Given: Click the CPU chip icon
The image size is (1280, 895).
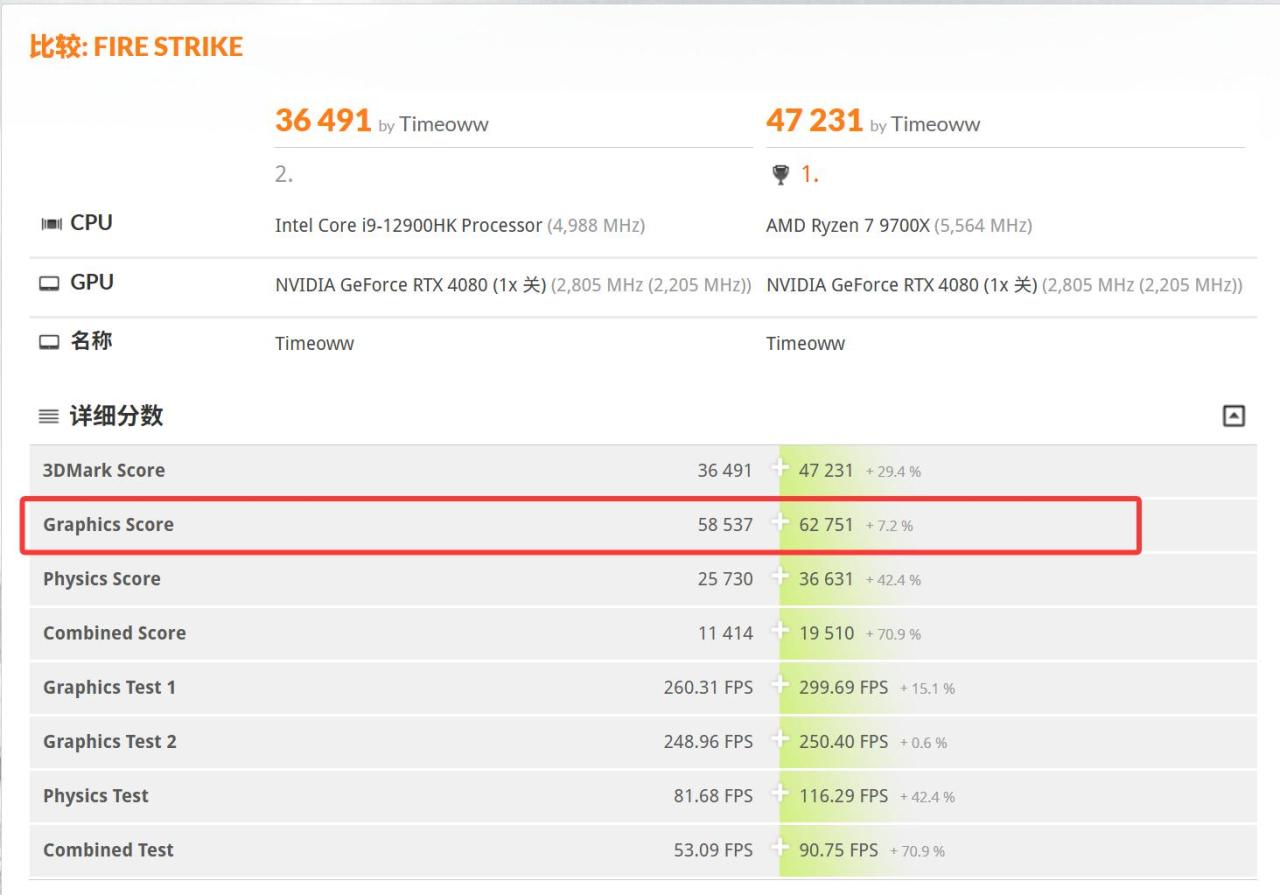Looking at the screenshot, I should (50, 224).
